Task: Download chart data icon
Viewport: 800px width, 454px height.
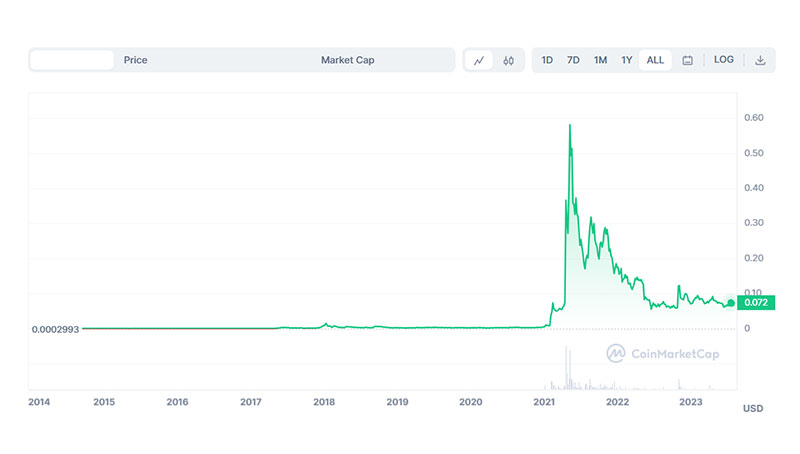Action: tap(760, 60)
